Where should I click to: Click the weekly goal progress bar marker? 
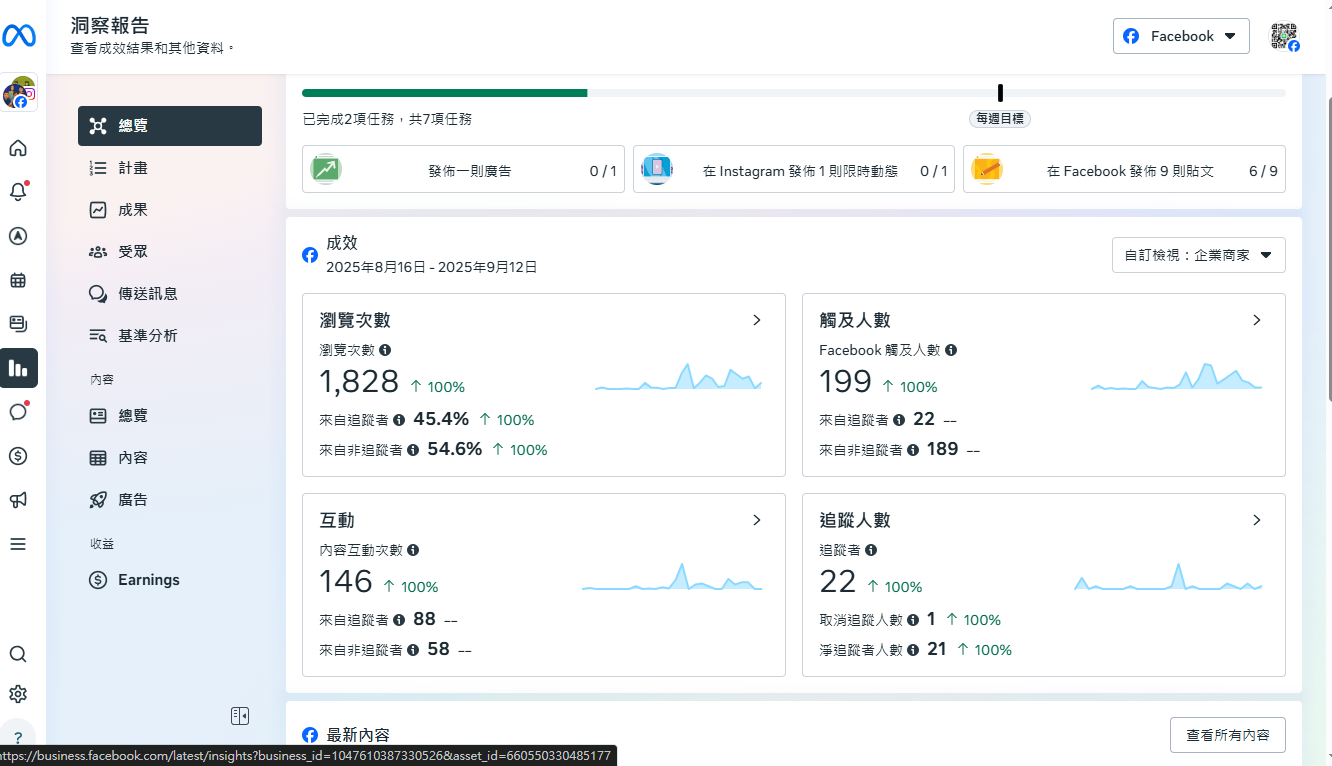point(1000,93)
